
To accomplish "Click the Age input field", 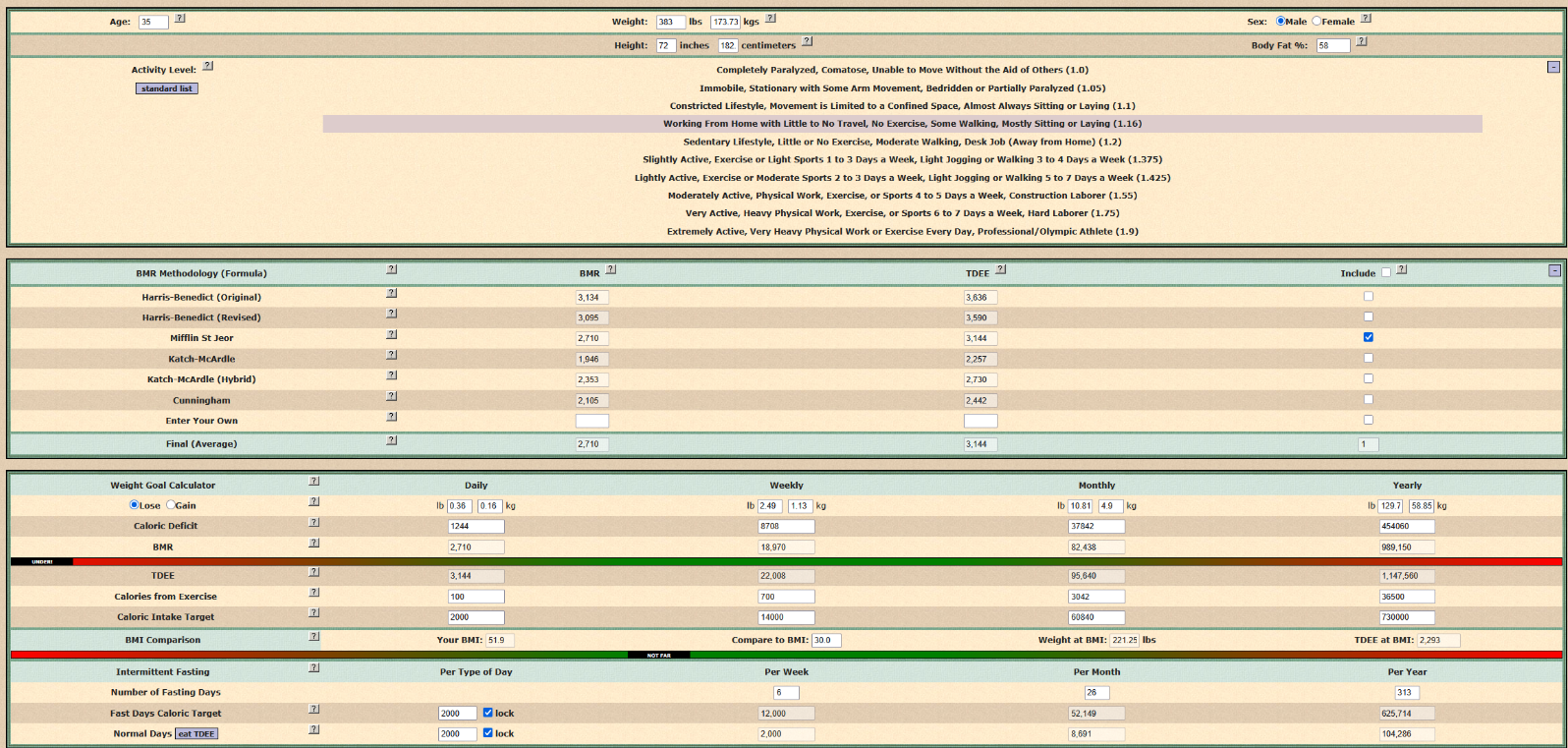I will coord(153,22).
